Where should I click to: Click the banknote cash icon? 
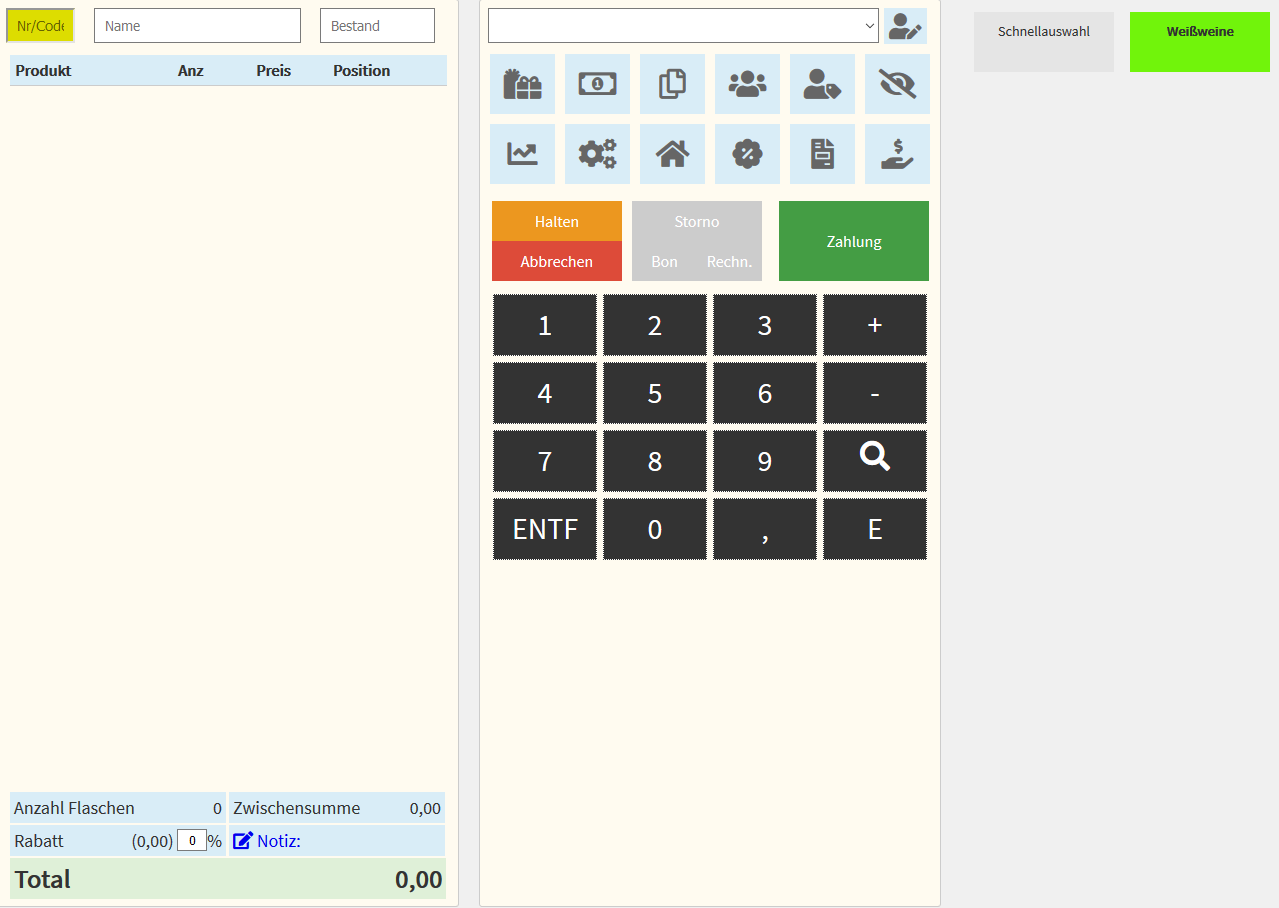point(597,84)
